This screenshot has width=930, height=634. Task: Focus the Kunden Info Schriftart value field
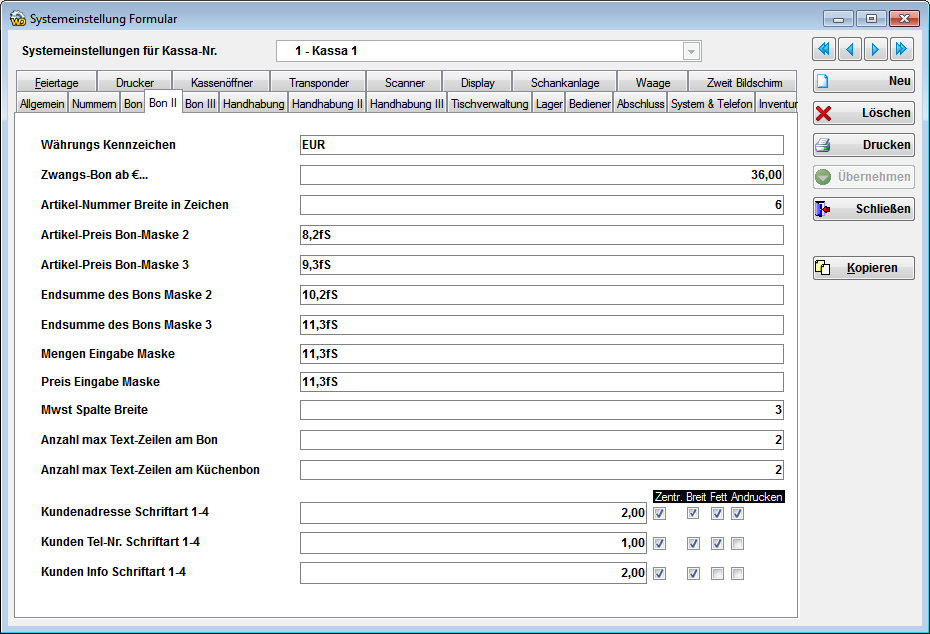(x=473, y=573)
